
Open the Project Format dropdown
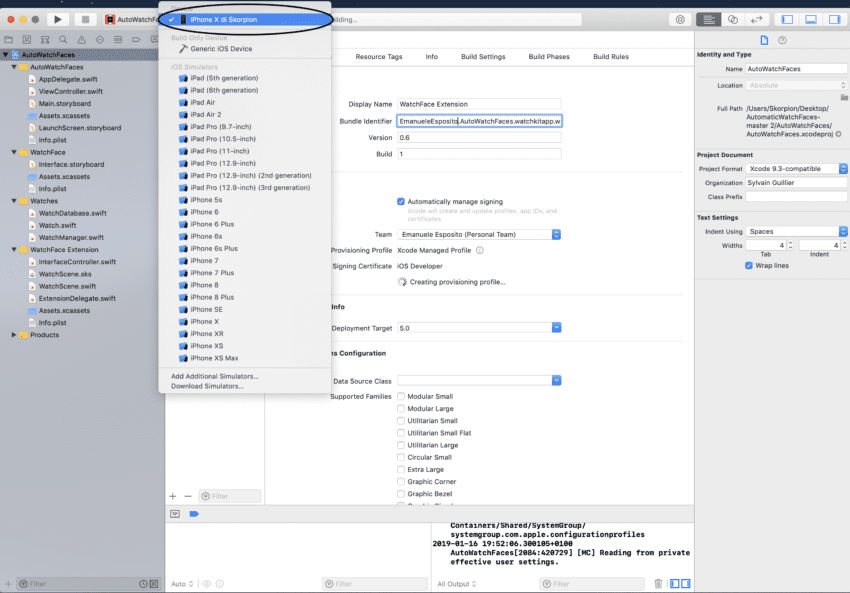coord(796,169)
